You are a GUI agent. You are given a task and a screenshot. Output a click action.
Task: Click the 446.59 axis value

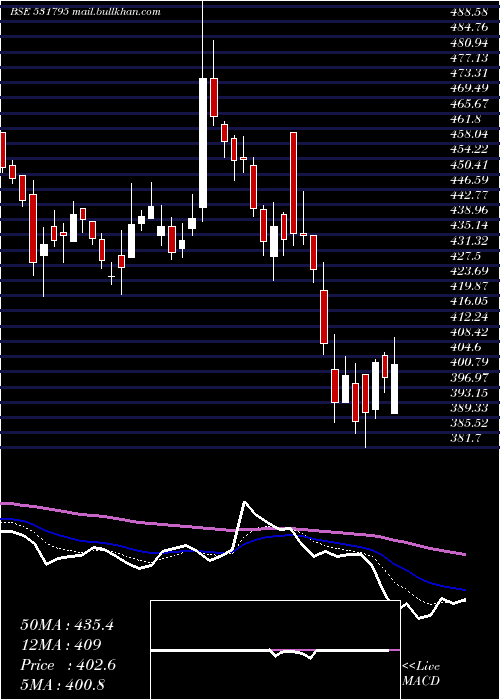tap(469, 180)
